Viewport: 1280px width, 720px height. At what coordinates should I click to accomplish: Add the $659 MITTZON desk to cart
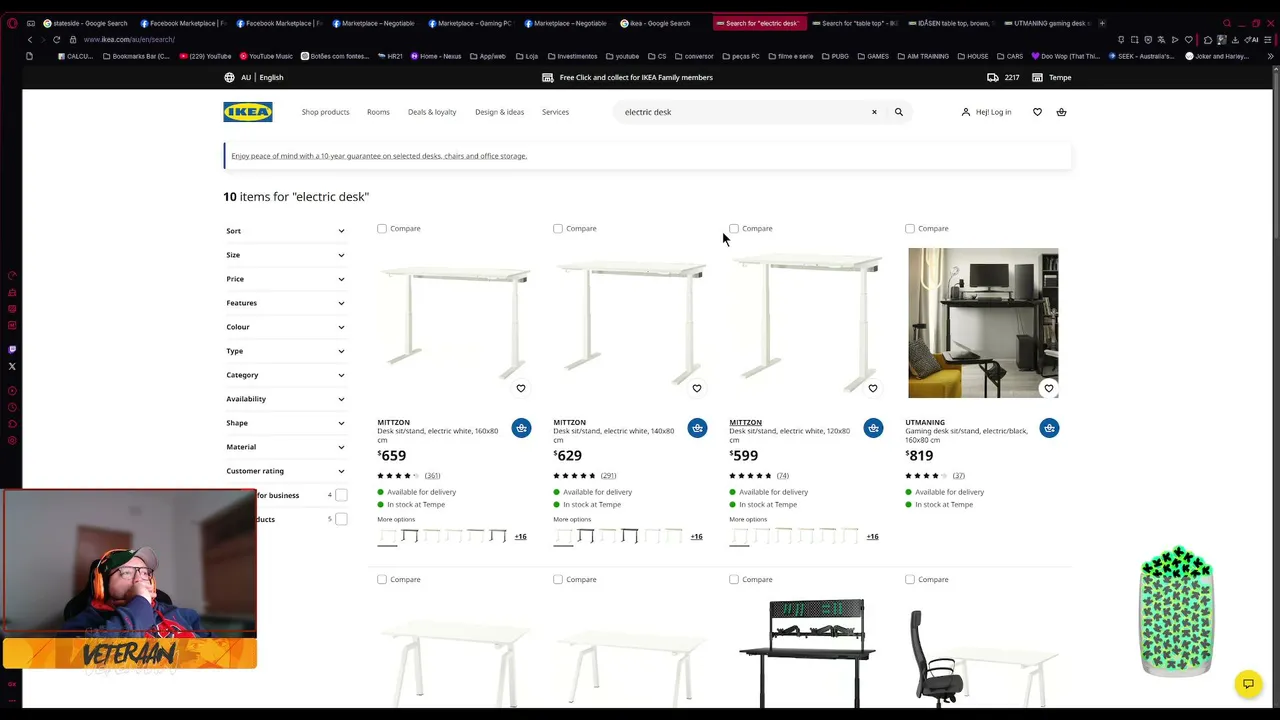(521, 428)
